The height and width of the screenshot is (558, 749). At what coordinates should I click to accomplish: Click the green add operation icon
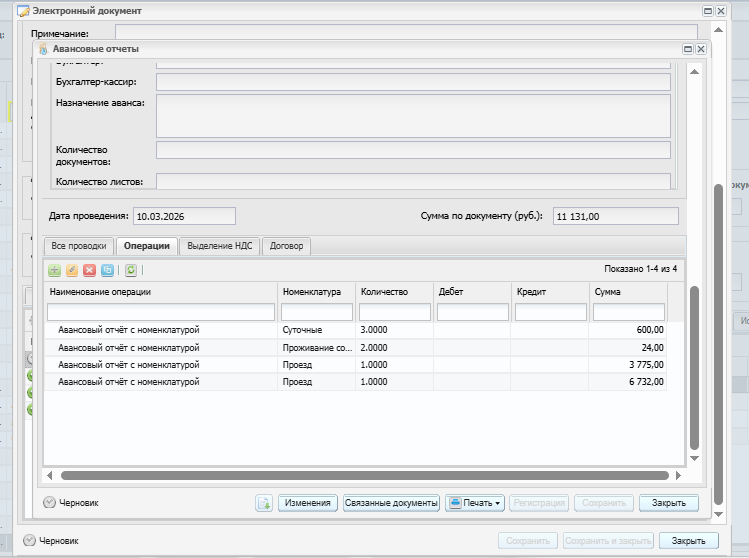[54, 270]
